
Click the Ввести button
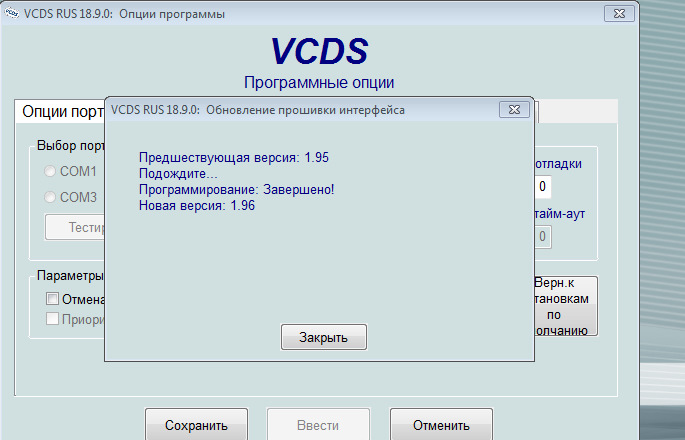point(318,425)
